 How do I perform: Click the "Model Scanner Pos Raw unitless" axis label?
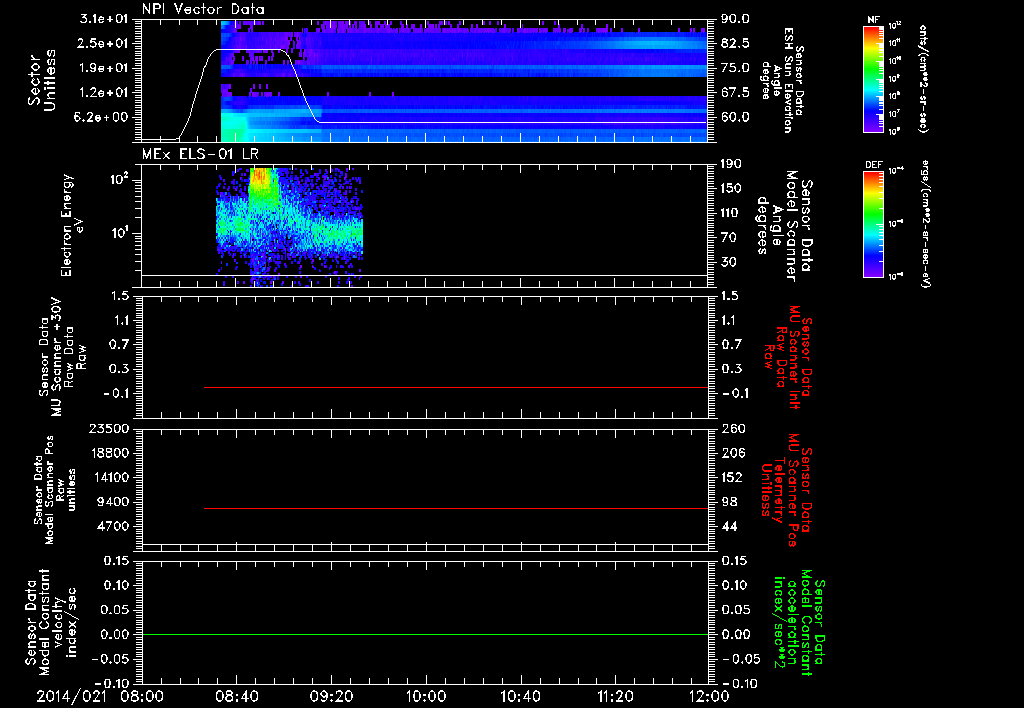pyautogui.click(x=54, y=490)
